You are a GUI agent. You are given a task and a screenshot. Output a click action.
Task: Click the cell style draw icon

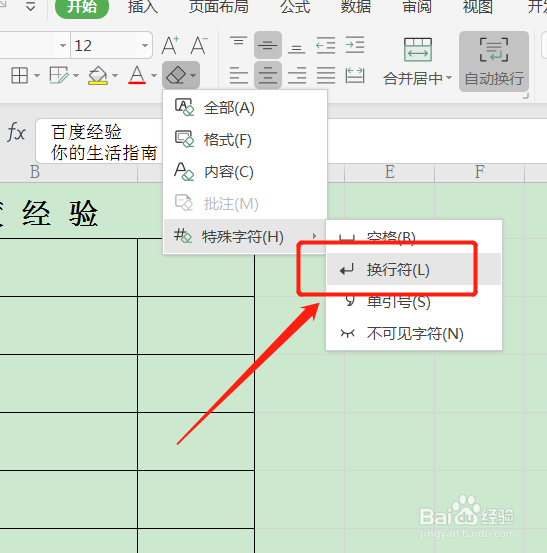(59, 75)
